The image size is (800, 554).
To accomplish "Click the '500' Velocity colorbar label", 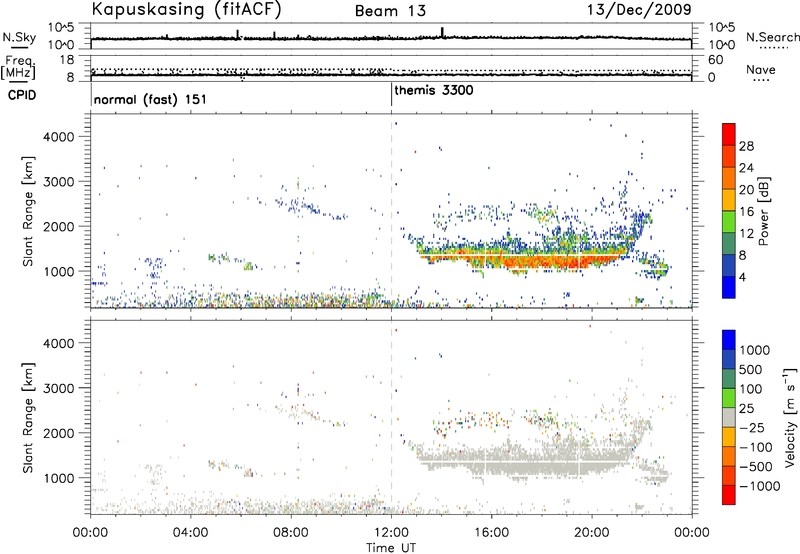I will [x=750, y=370].
